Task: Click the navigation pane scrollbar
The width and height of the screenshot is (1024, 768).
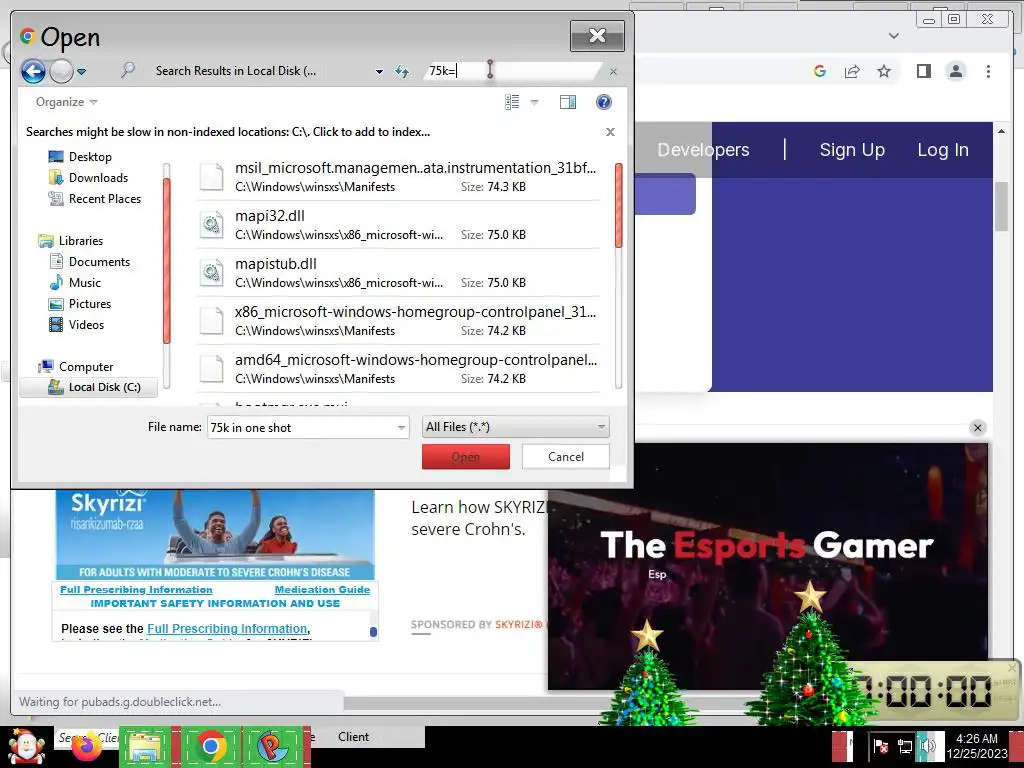Action: tap(167, 261)
